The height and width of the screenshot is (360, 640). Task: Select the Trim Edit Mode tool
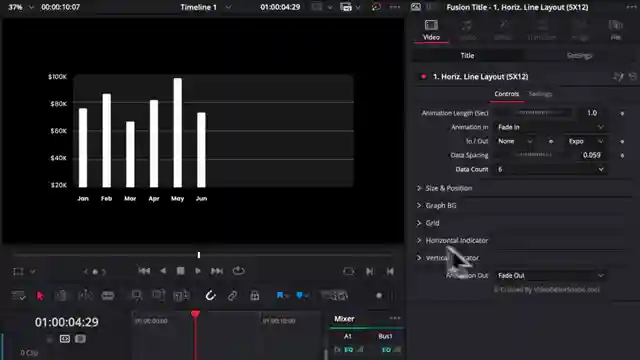tap(61, 296)
